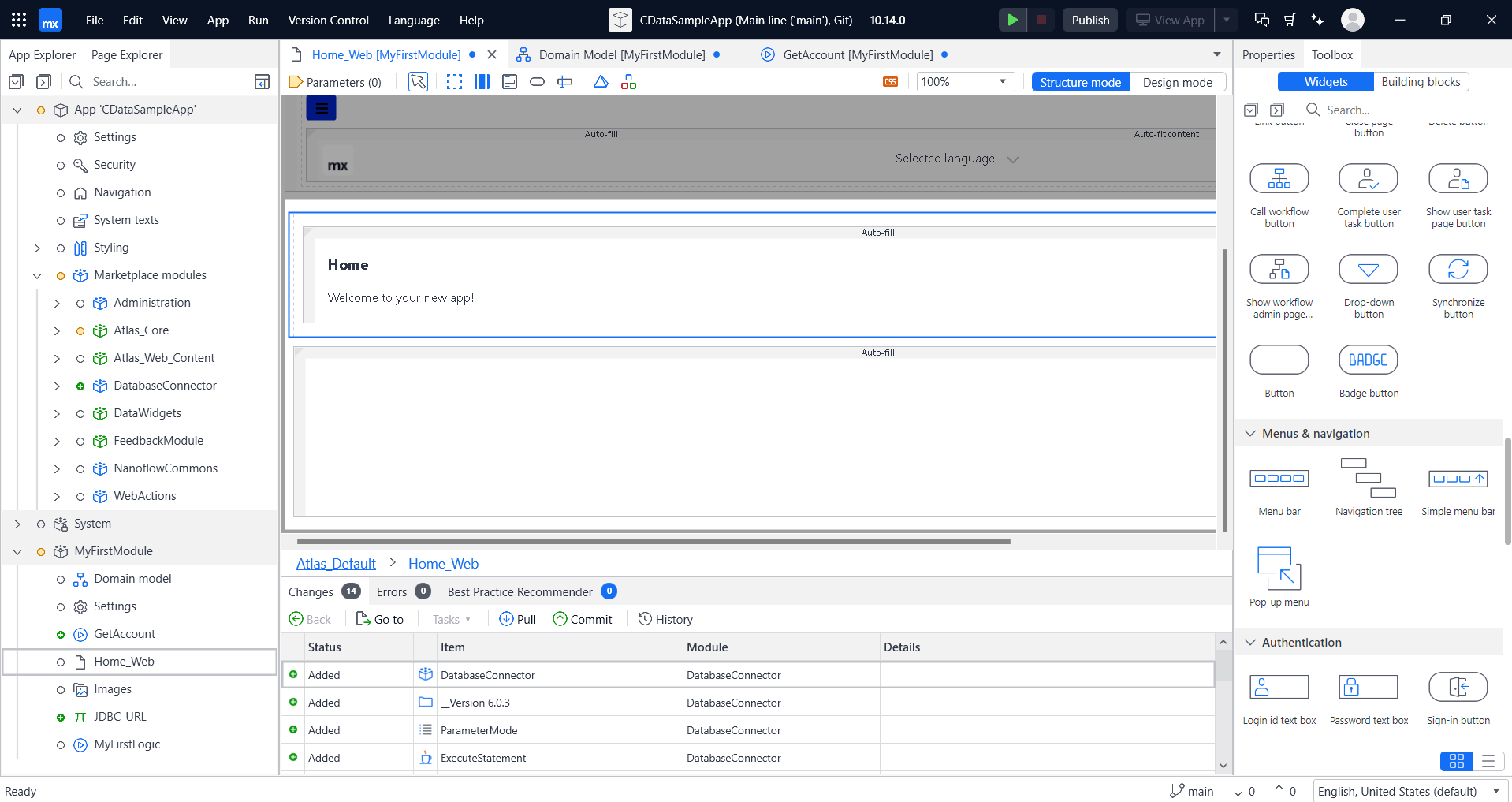The width and height of the screenshot is (1512, 802).
Task: Expand the DatabaseConnector module node
Action: (57, 386)
